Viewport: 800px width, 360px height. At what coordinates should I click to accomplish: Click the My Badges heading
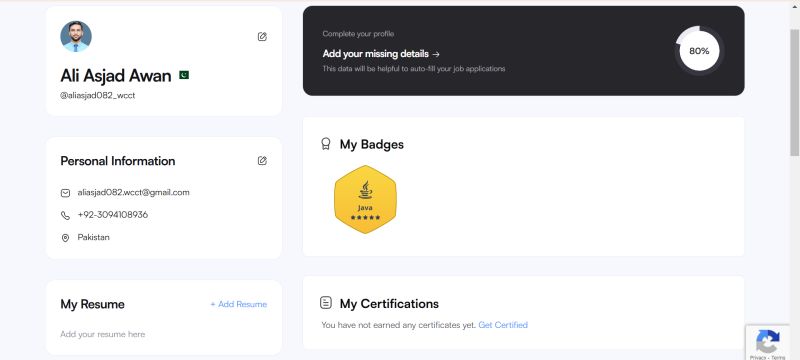[x=371, y=144]
